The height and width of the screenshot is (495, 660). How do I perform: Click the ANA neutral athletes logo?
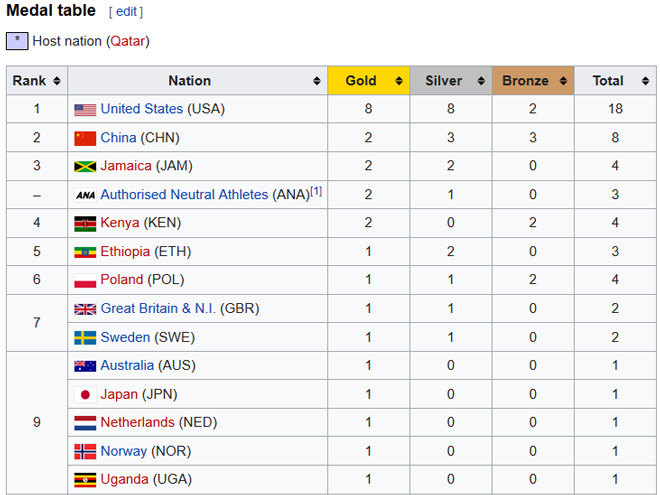point(85,195)
